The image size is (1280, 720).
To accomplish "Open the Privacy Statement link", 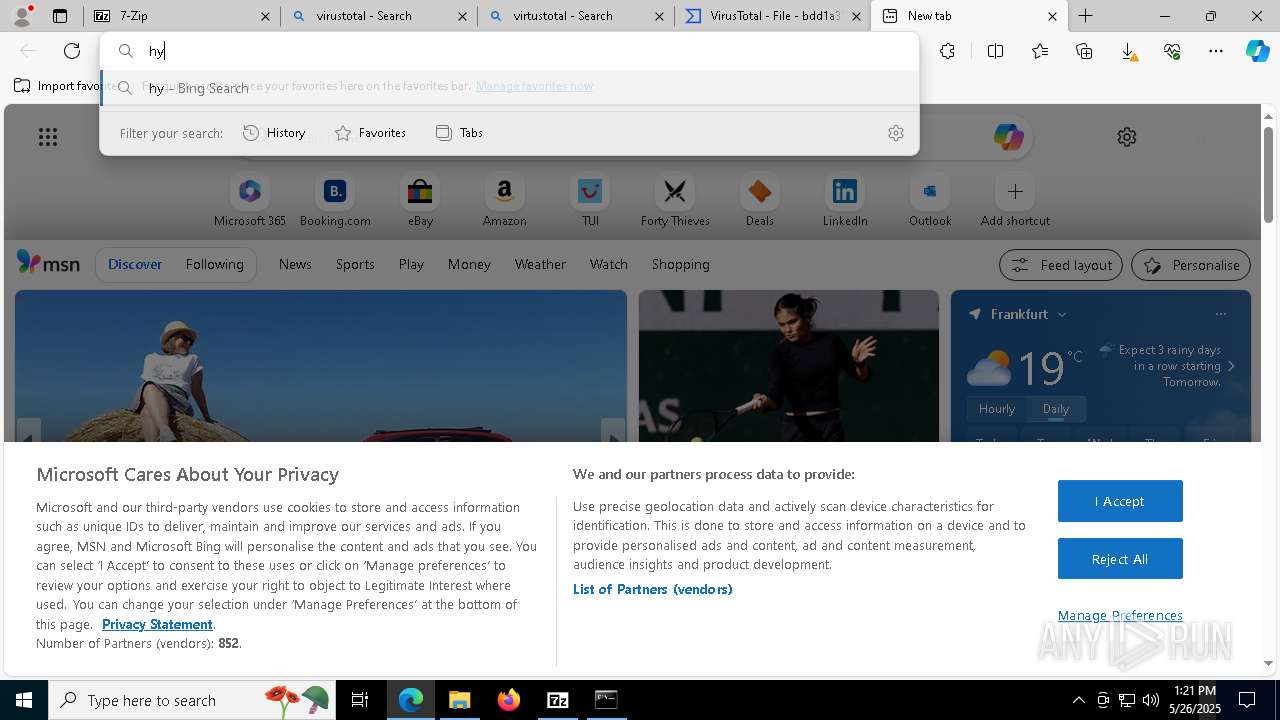I will point(157,624).
